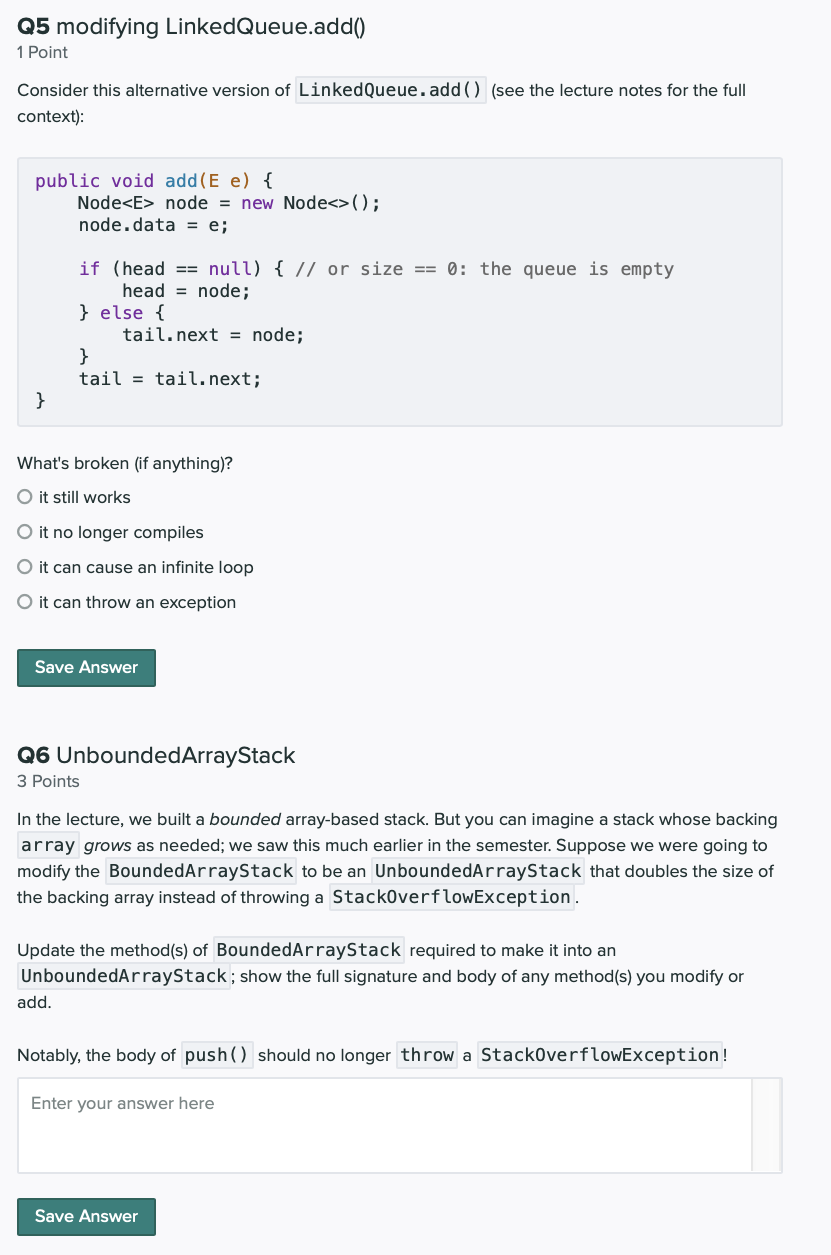This screenshot has height=1255, width=831.
Task: Save Answer for question Q5
Action: pyautogui.click(x=86, y=667)
